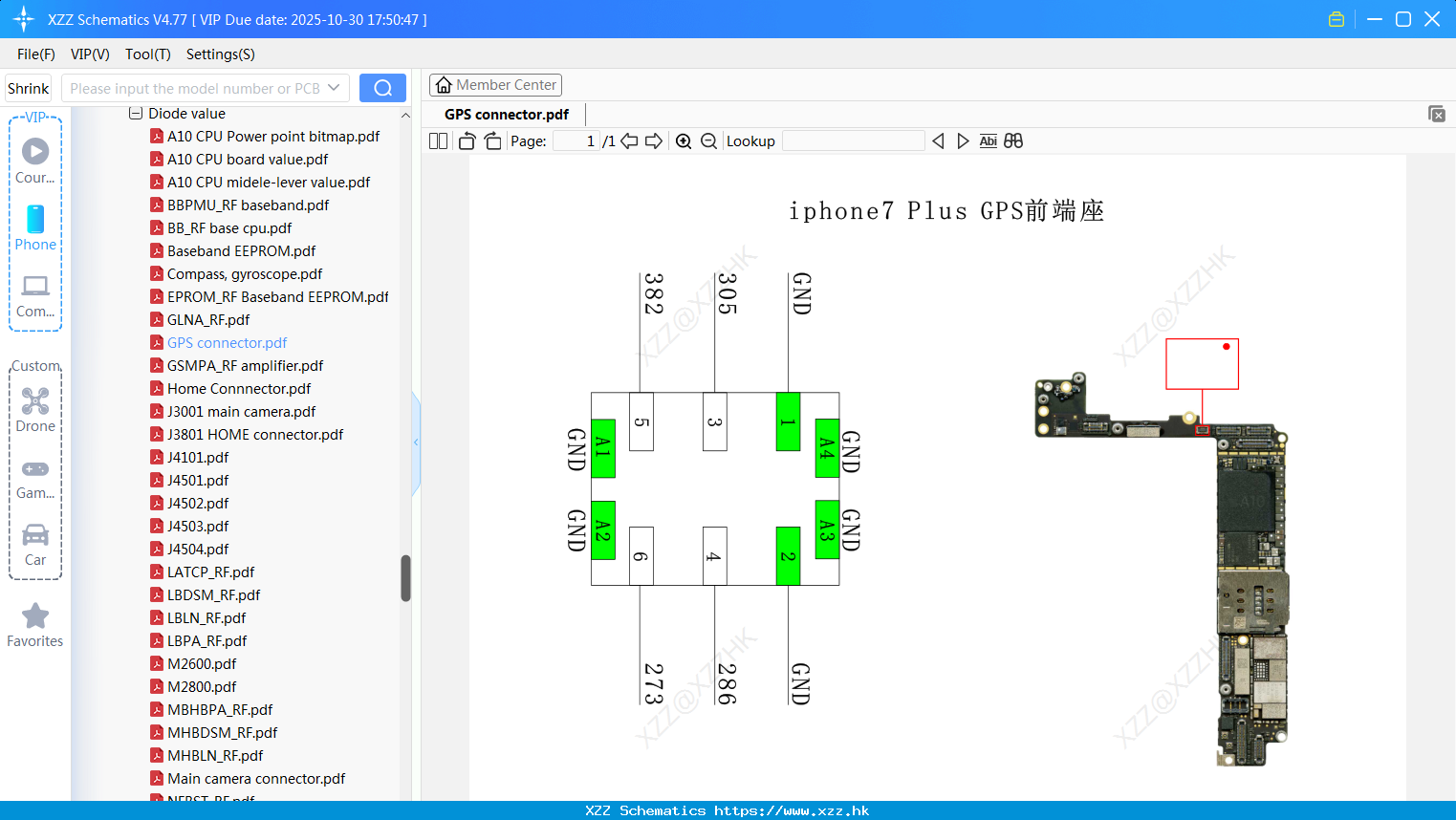Click the Shrink button

[x=29, y=88]
